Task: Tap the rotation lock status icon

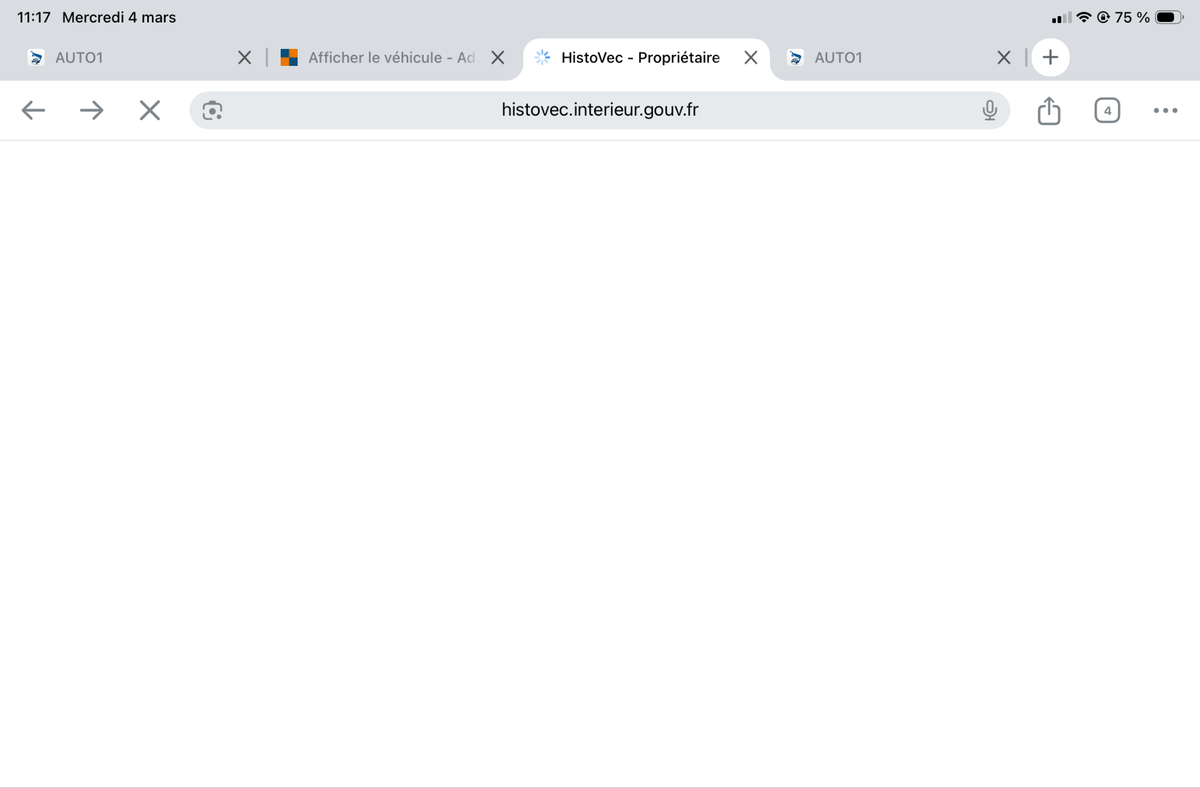Action: click(x=1103, y=17)
